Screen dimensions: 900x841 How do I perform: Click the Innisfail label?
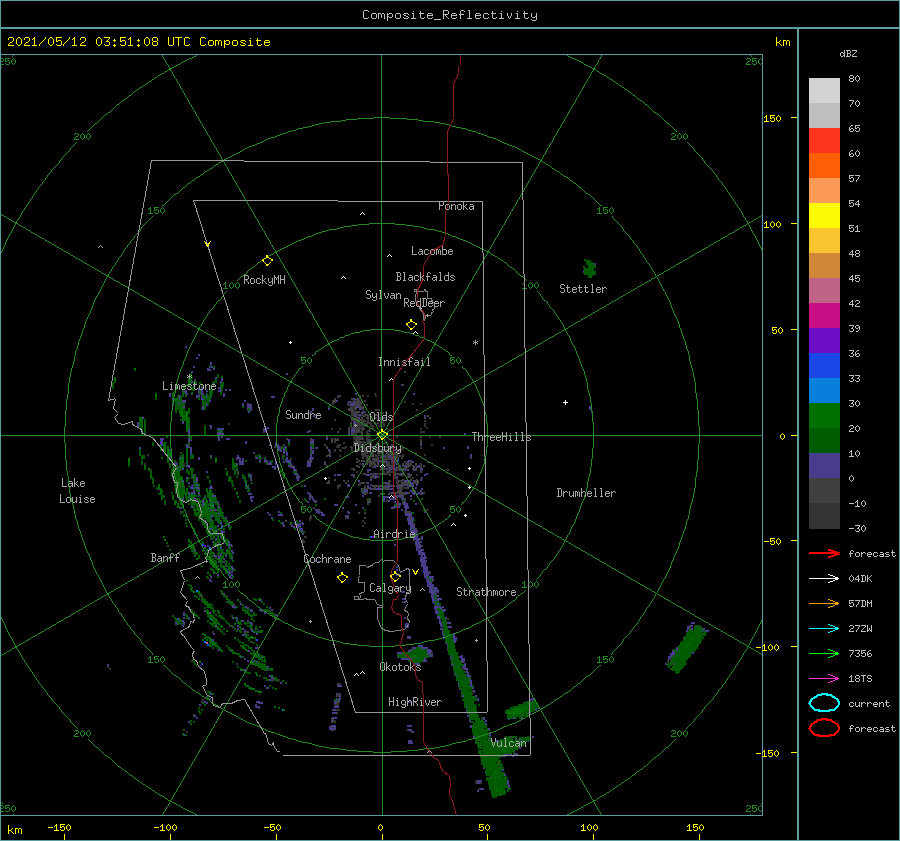click(404, 362)
